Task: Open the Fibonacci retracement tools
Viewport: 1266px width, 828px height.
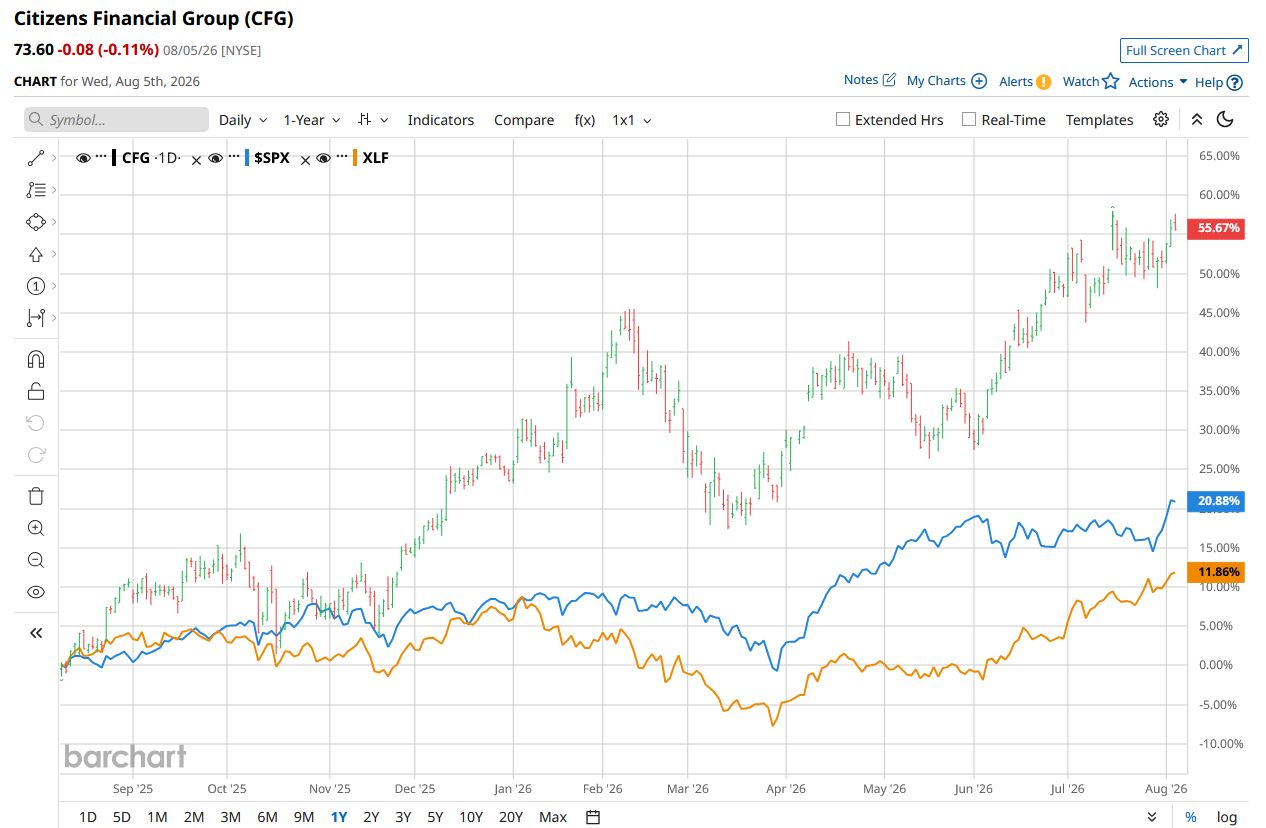Action: (36, 190)
